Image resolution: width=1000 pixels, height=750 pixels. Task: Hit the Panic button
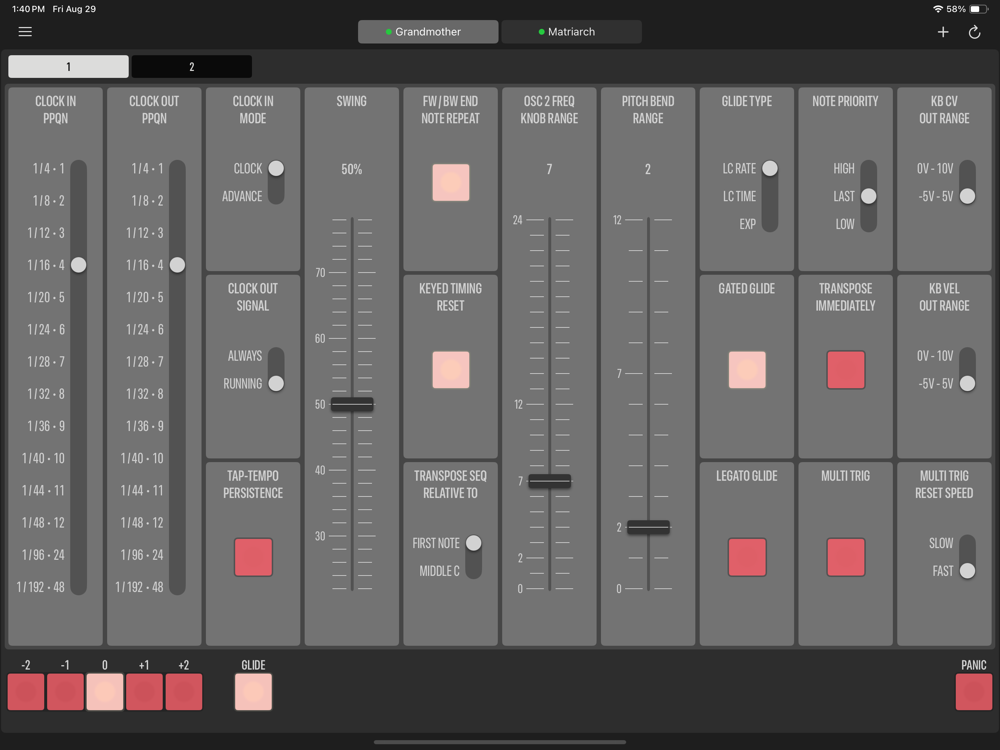click(x=974, y=692)
